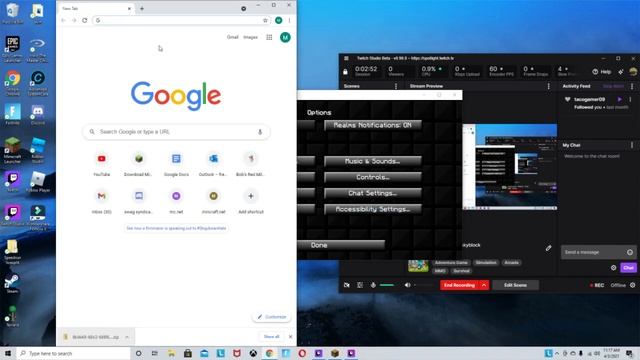Select the New Tab tab in Chrome
This screenshot has height=360, width=640.
(x=96, y=8)
